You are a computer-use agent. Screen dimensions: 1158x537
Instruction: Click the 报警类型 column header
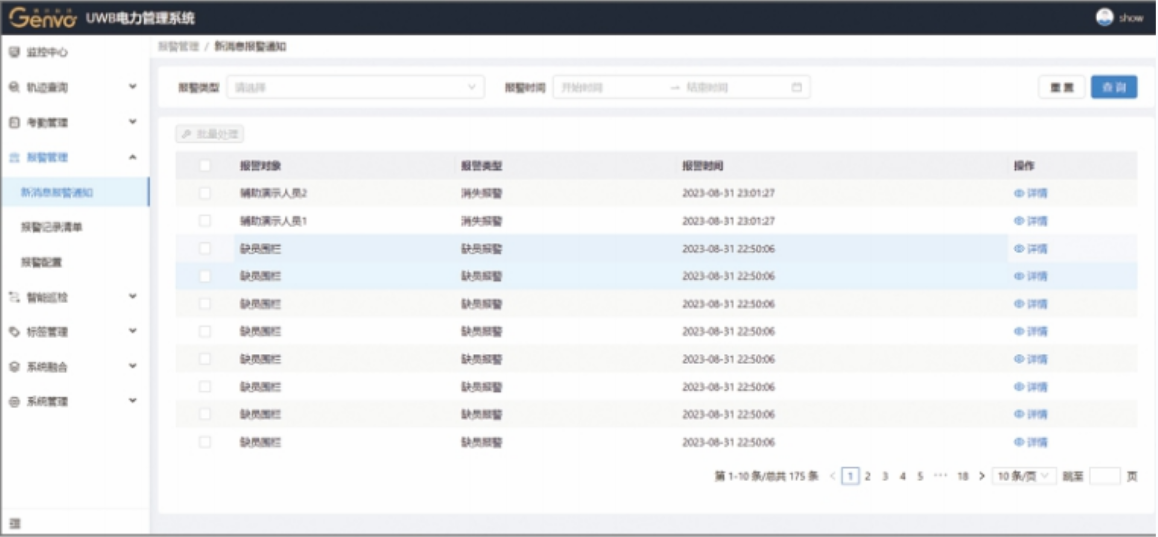[482, 166]
